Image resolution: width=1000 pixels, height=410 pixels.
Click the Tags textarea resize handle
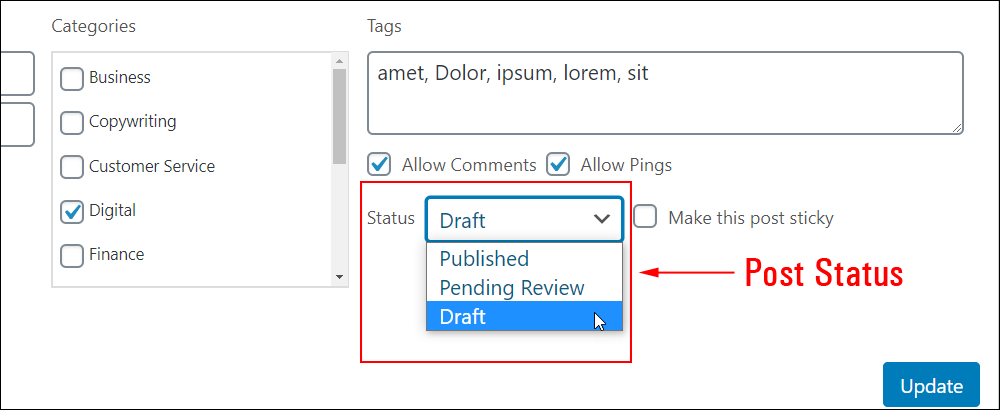point(957,128)
